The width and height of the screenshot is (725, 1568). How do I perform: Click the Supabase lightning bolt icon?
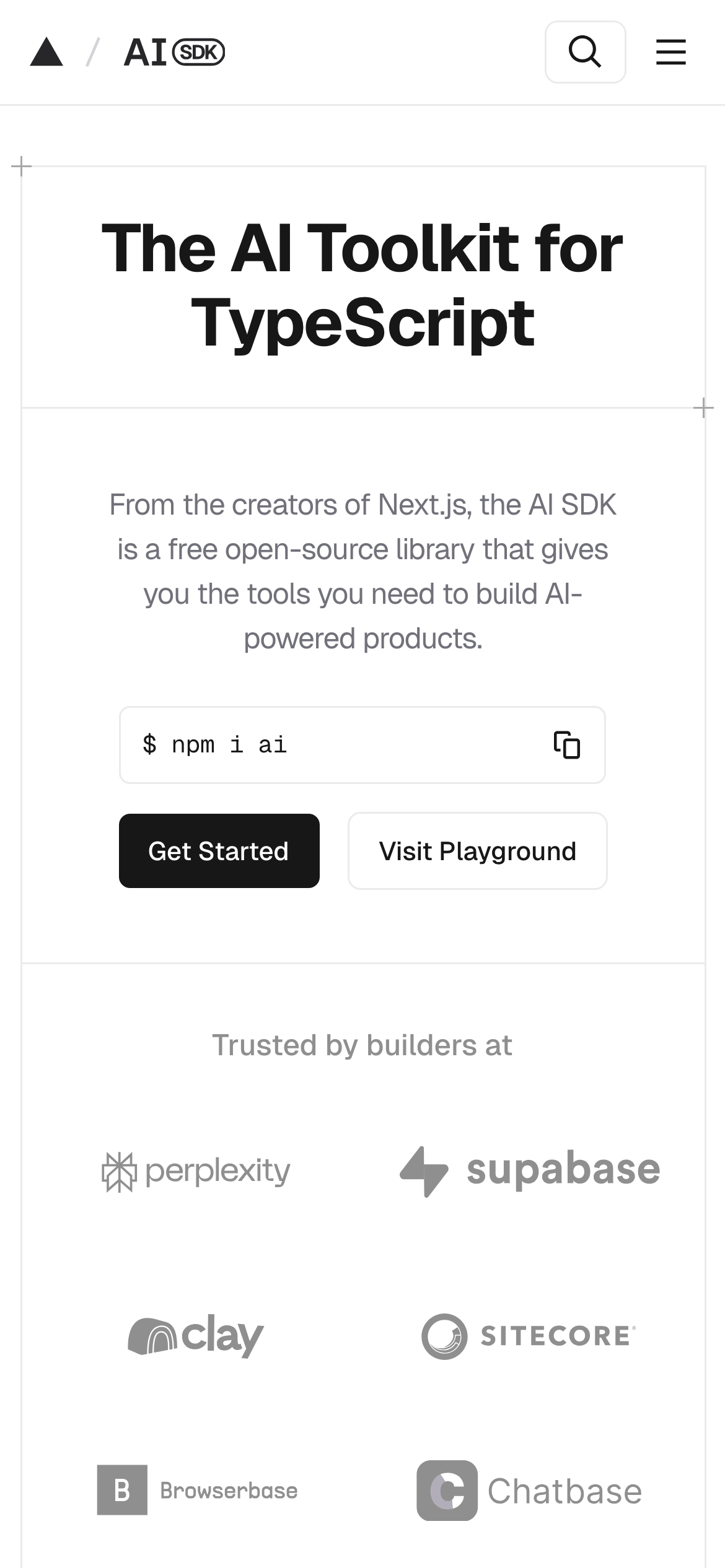coord(424,1171)
